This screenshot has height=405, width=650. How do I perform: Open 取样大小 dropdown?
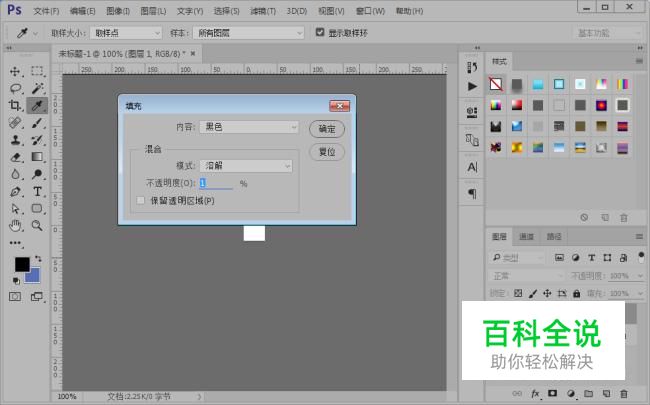click(x=126, y=33)
